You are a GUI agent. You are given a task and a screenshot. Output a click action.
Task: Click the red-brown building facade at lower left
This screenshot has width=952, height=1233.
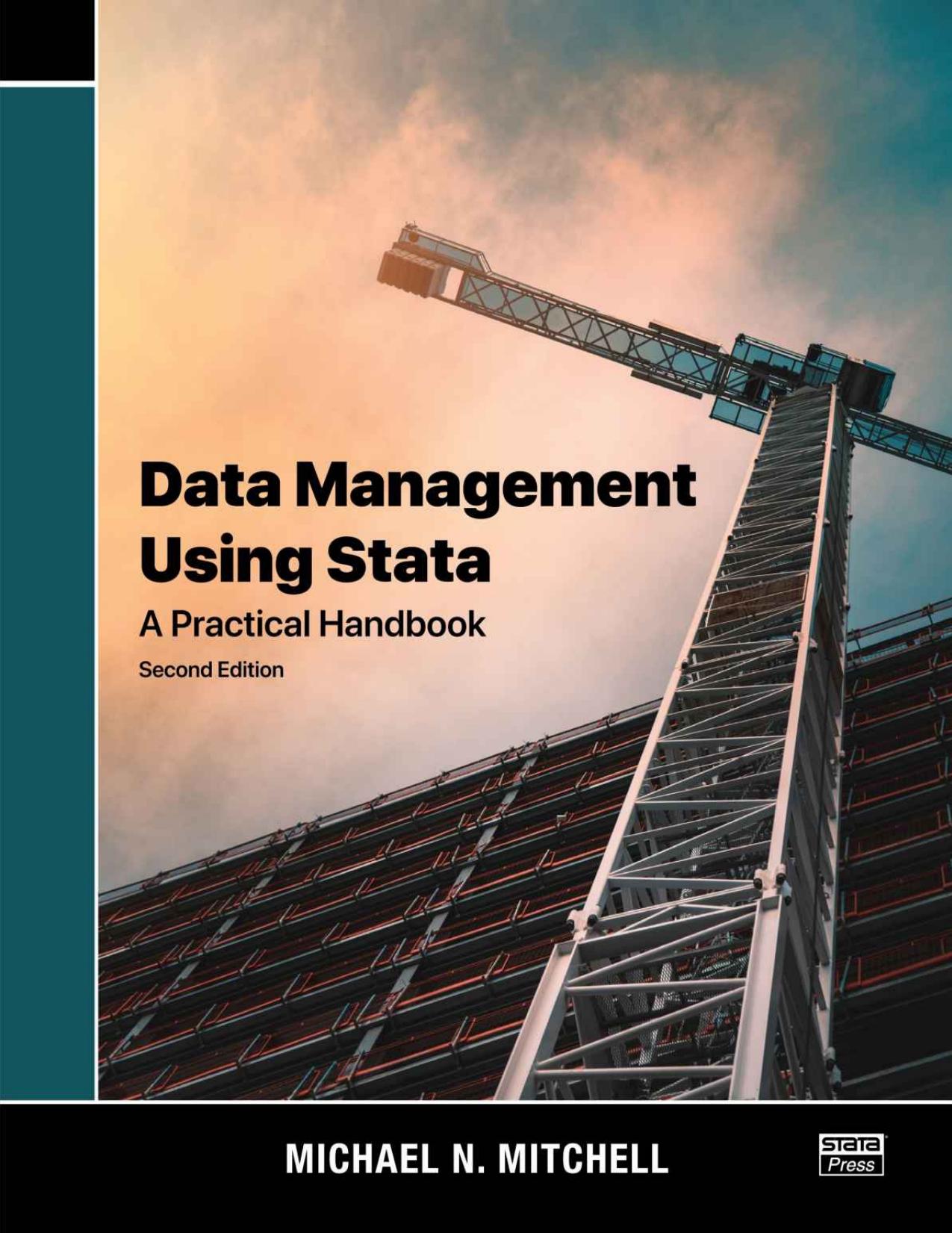(x=299, y=934)
